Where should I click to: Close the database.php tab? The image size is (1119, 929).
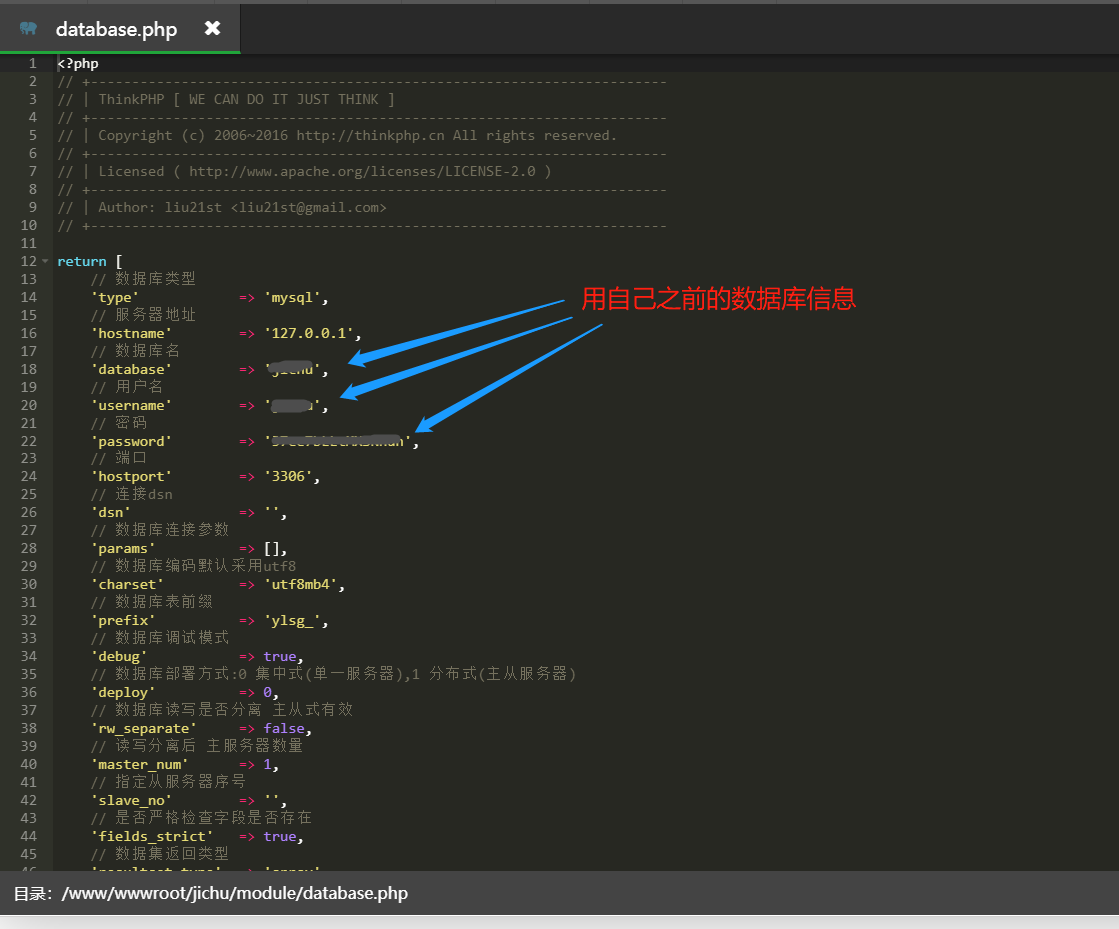click(x=210, y=28)
